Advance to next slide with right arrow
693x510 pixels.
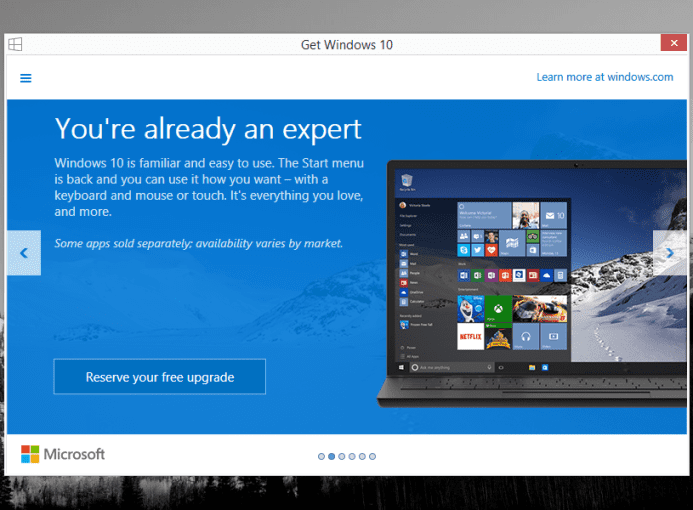click(670, 253)
